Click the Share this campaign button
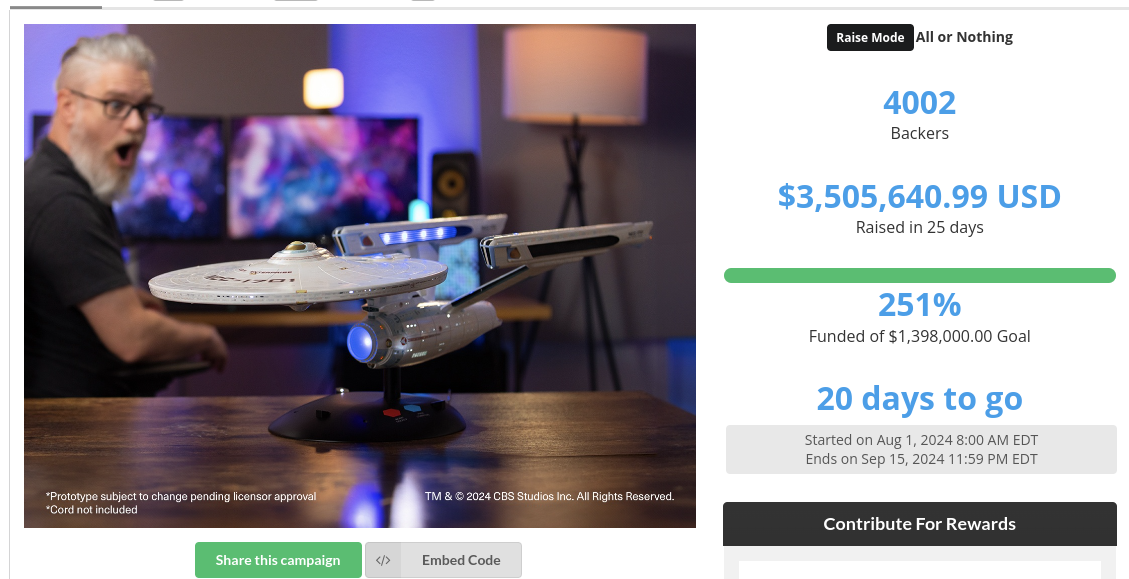1129x579 pixels. [x=278, y=560]
